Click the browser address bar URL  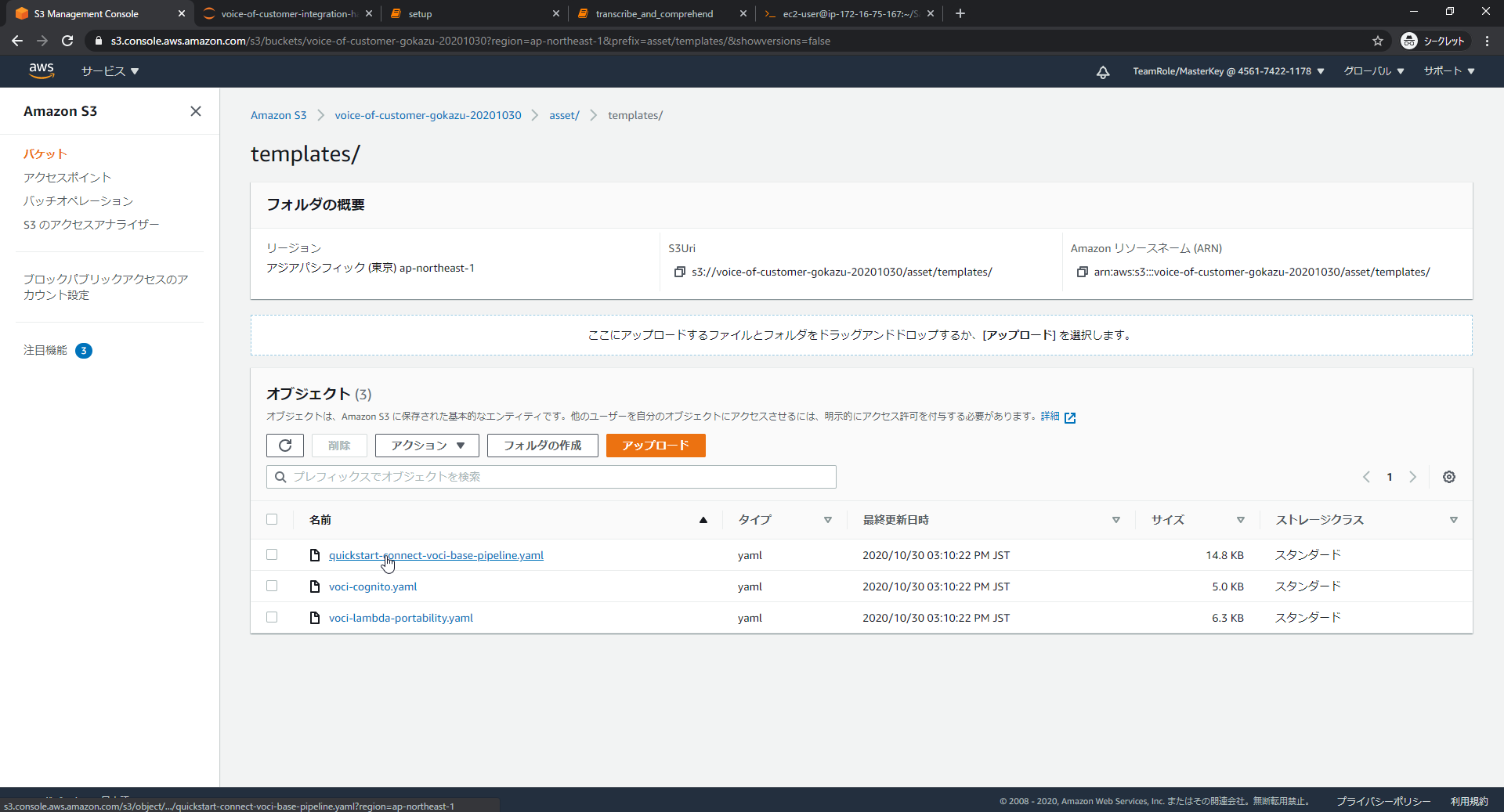(470, 41)
